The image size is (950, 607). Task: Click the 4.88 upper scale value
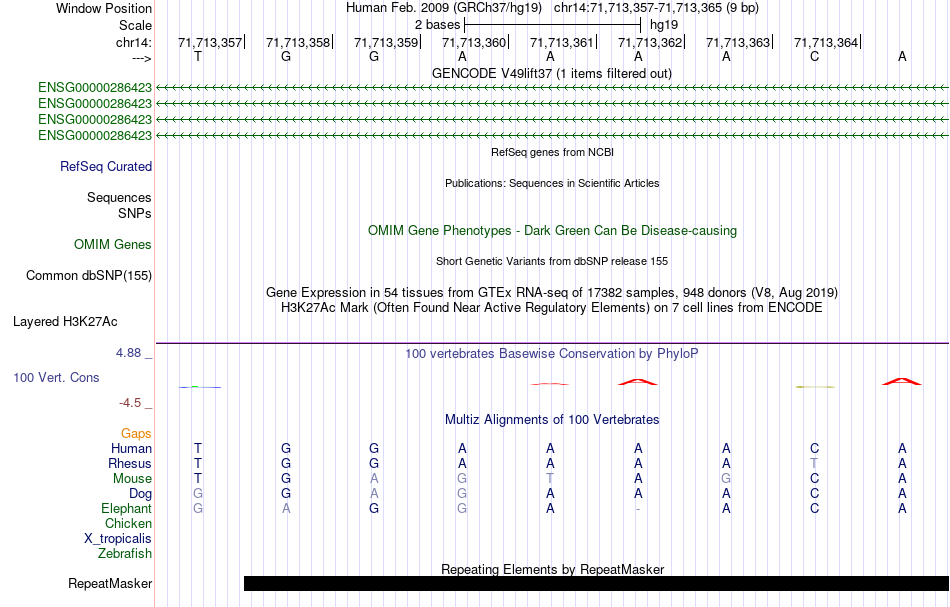tap(128, 353)
